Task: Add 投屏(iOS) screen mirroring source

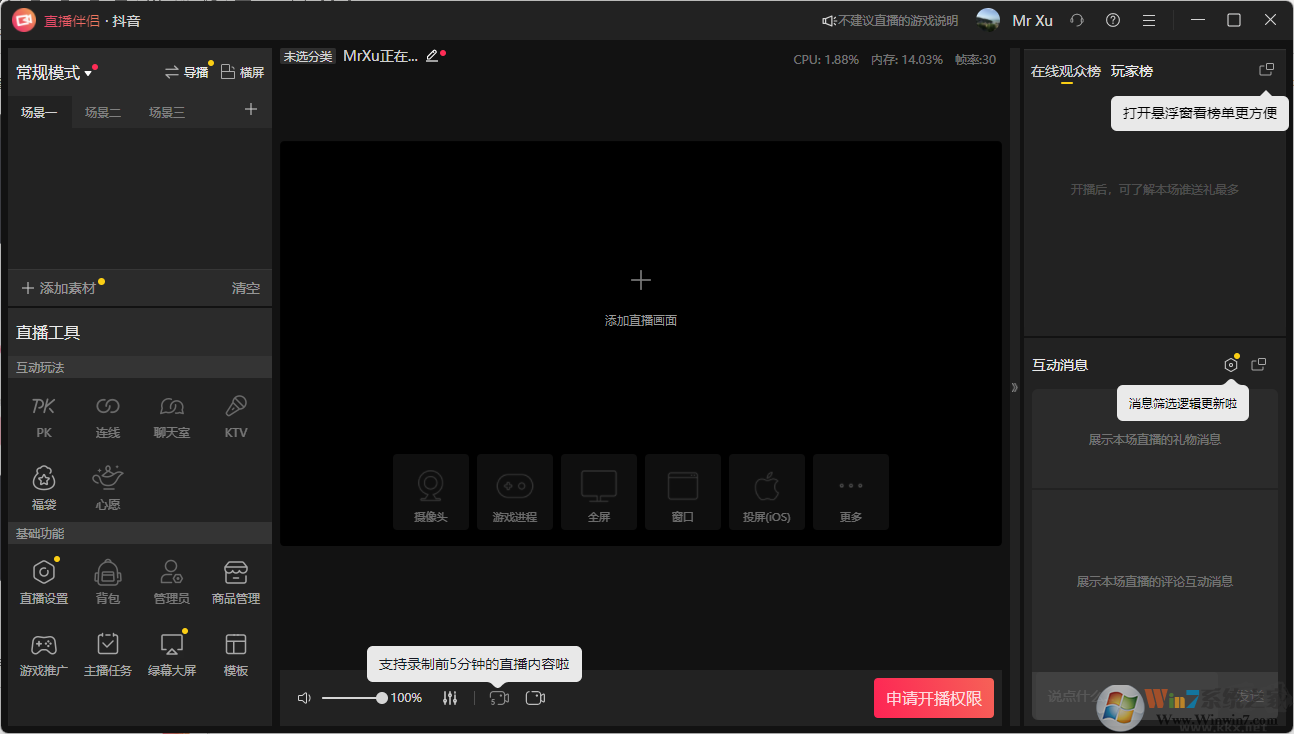Action: [x=767, y=492]
